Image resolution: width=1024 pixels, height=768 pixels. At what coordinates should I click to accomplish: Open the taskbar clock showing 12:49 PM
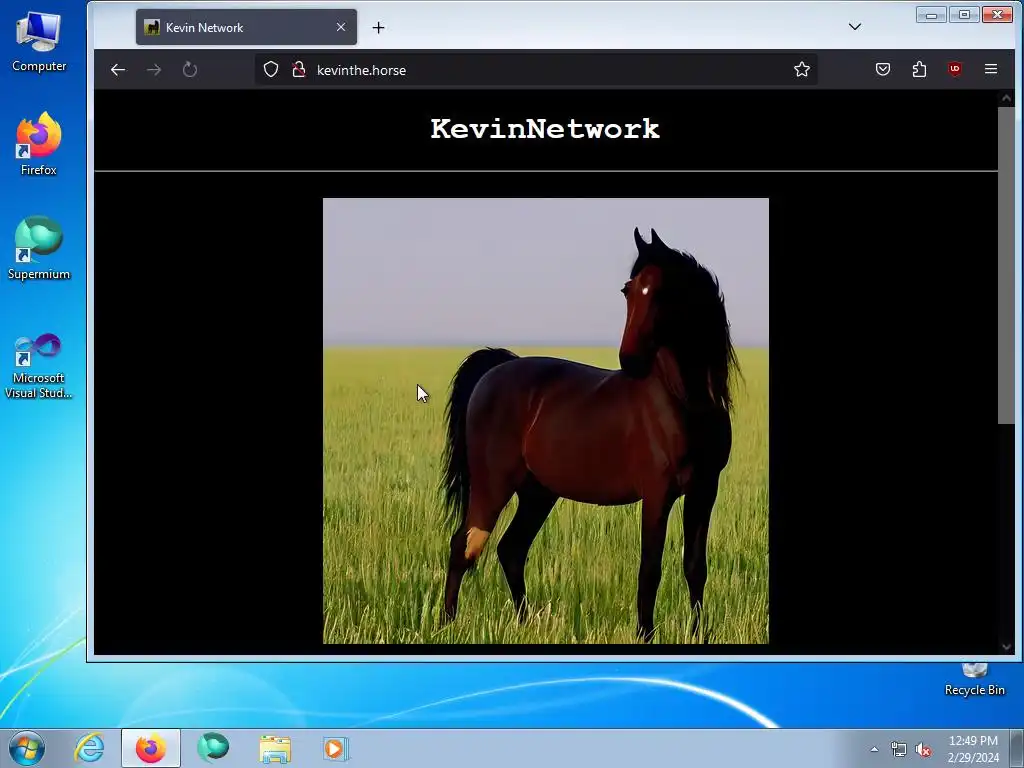pos(973,749)
